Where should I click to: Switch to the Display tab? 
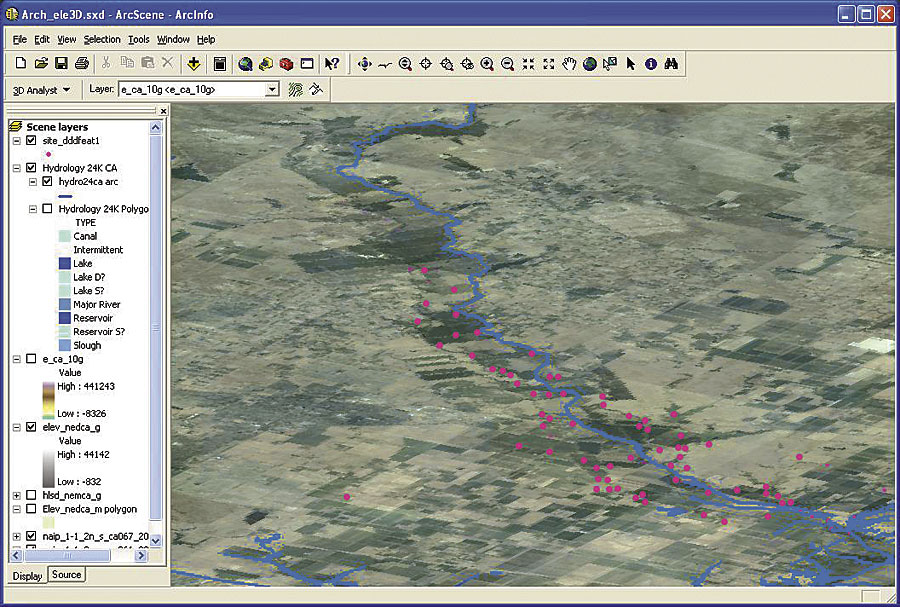click(27, 576)
